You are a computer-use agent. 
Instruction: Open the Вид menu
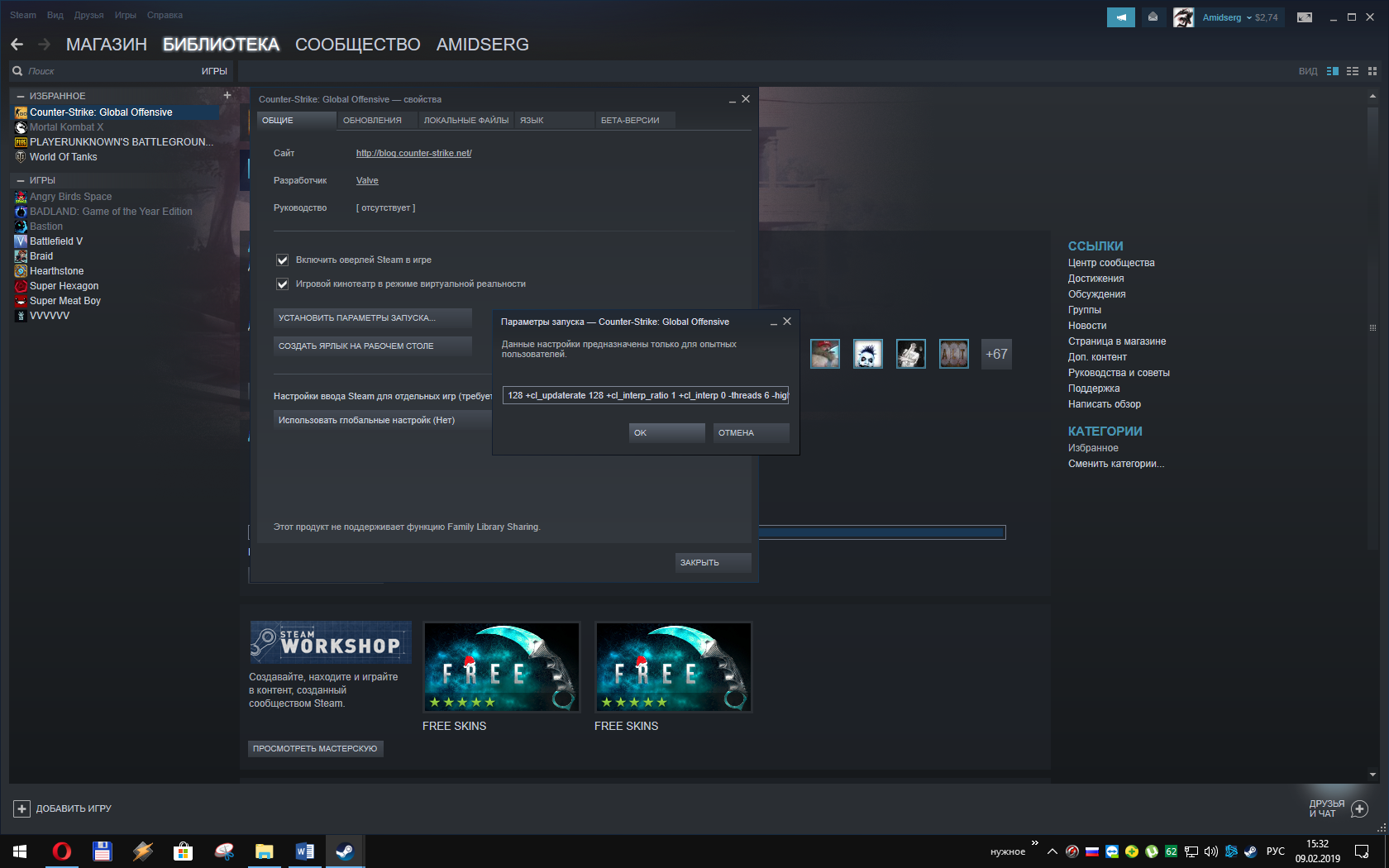coord(55,15)
